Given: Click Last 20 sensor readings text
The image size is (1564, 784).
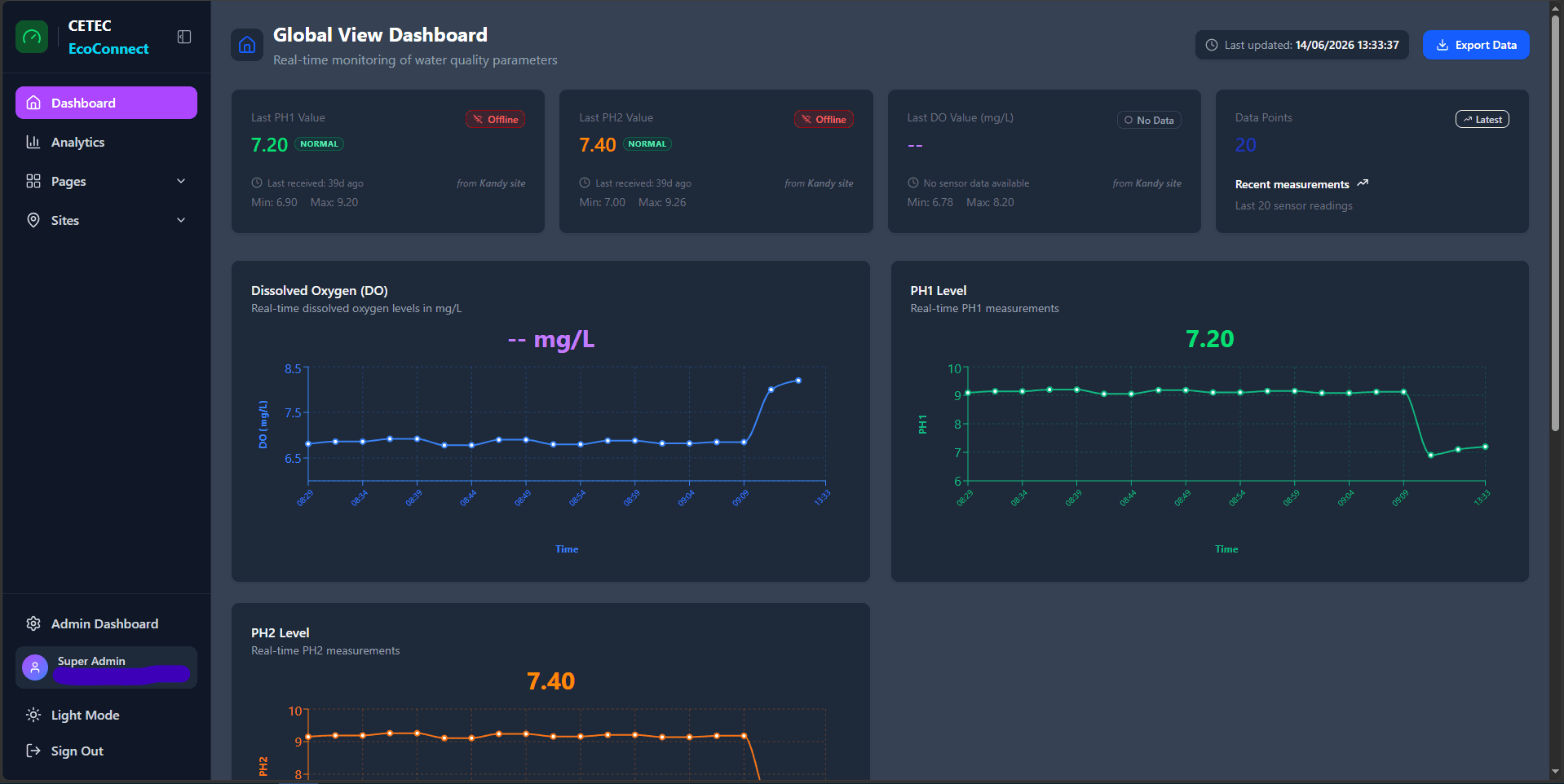Looking at the screenshot, I should click(1294, 205).
